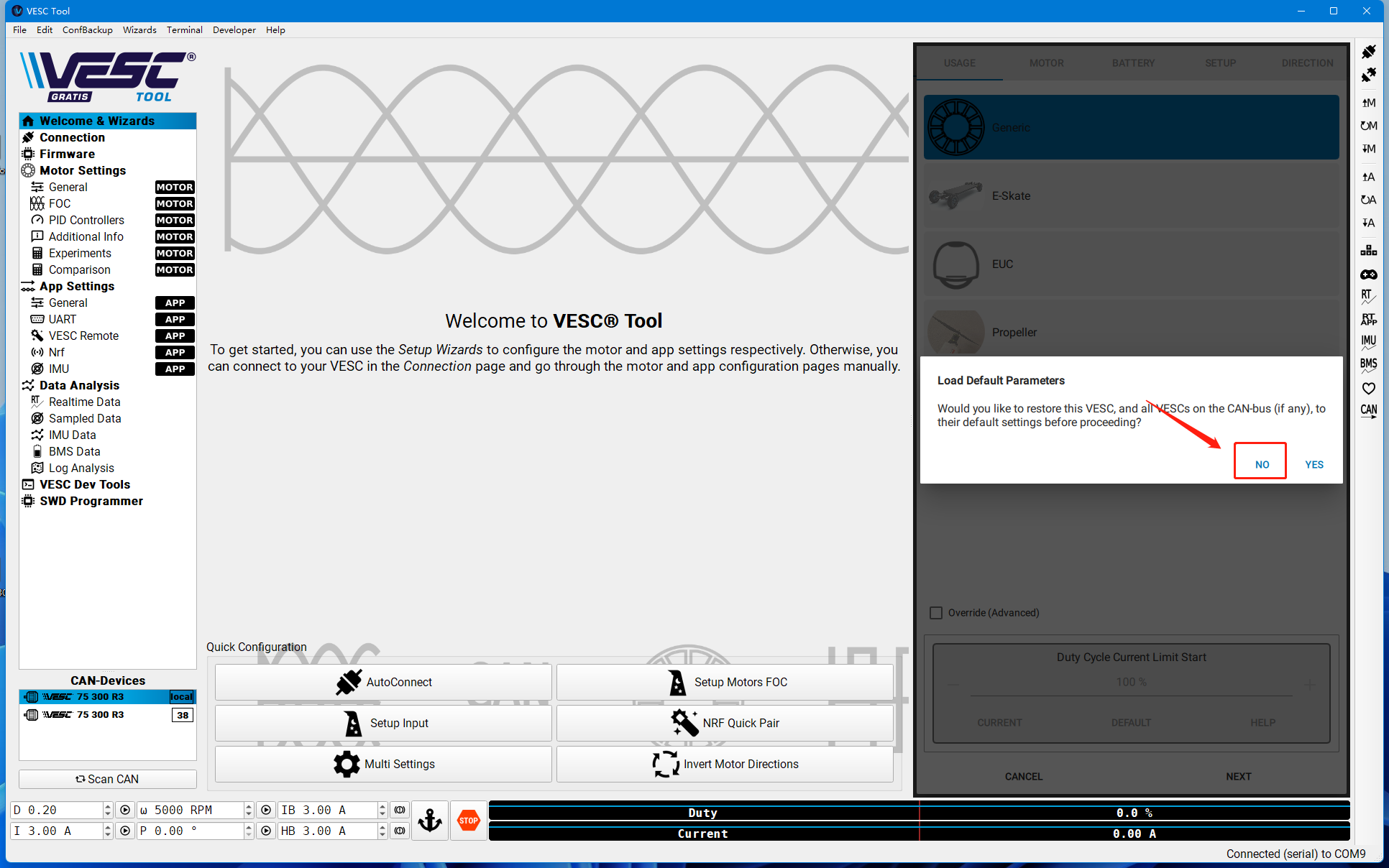The height and width of the screenshot is (868, 1389).
Task: Open the ConfBackup menu
Action: coord(87,29)
